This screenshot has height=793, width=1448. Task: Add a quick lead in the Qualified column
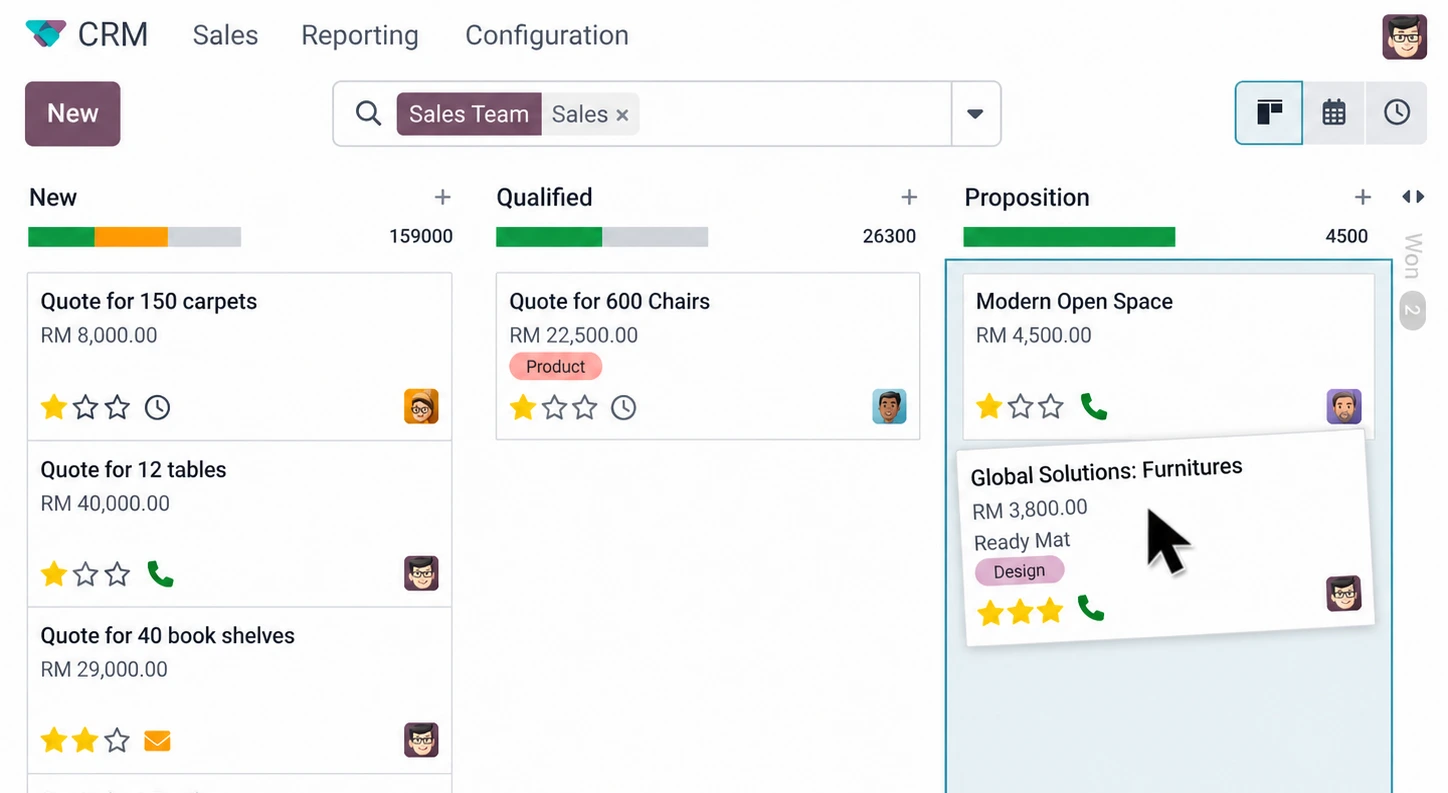point(908,198)
